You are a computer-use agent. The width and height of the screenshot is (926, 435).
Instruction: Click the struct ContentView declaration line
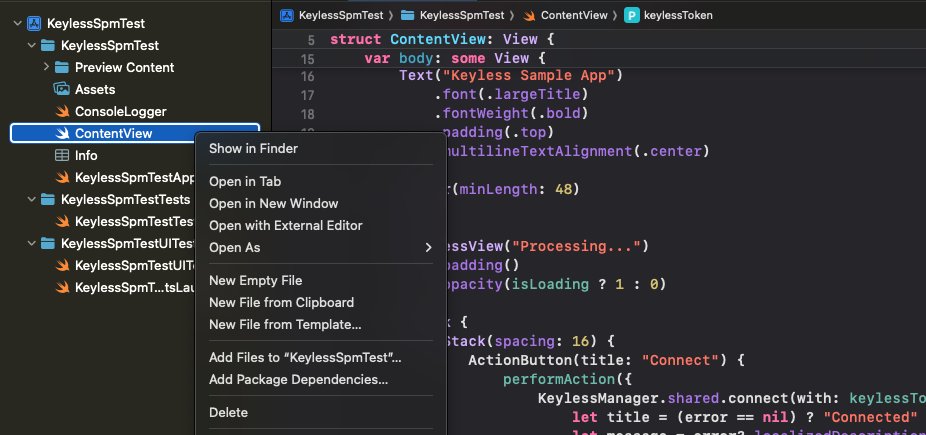442,40
